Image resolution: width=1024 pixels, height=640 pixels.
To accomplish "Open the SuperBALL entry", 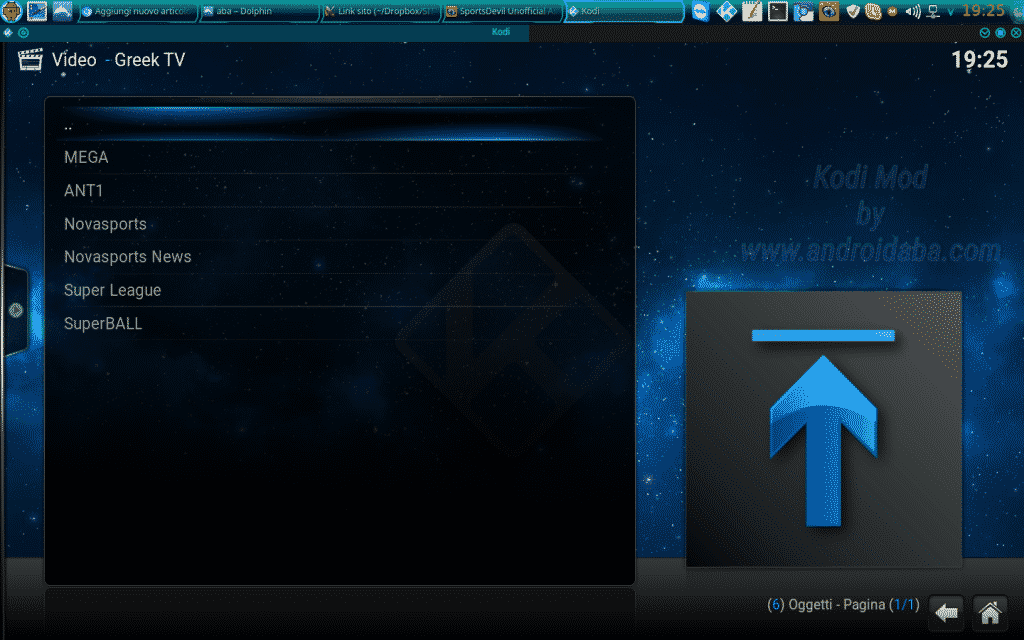I will [340, 323].
